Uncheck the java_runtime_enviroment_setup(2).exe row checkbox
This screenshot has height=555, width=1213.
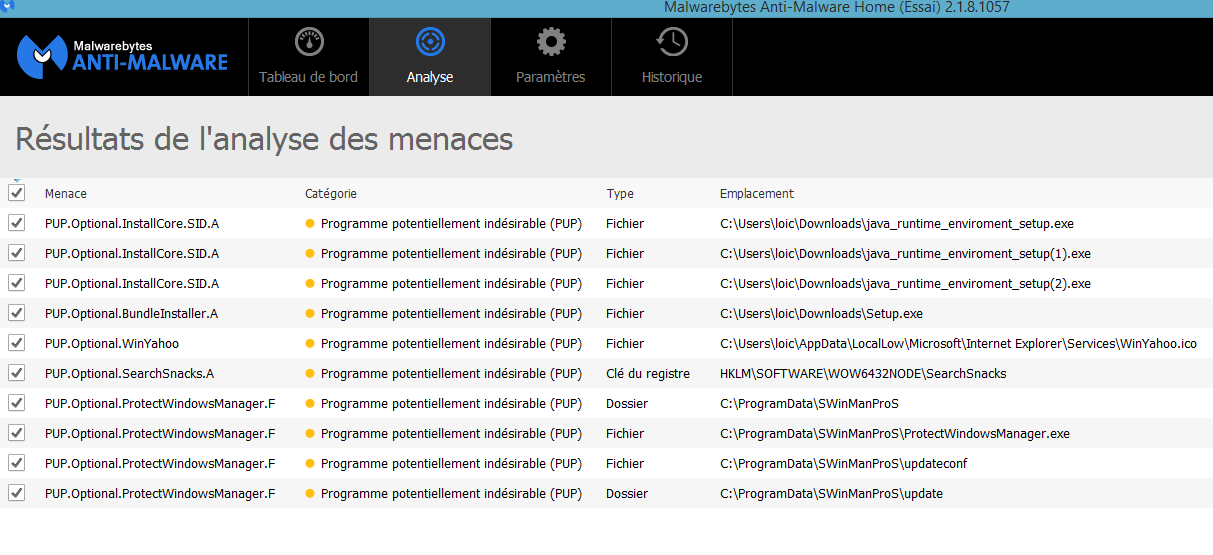[x=17, y=283]
